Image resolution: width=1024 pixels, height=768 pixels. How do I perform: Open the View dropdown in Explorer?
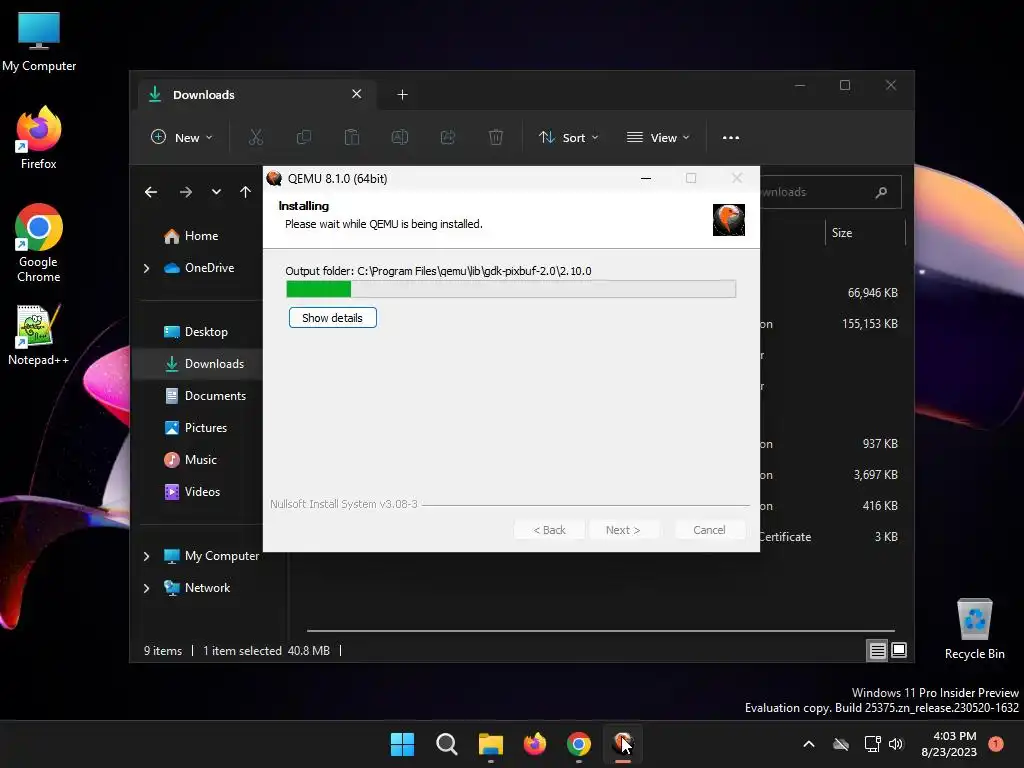(x=658, y=137)
